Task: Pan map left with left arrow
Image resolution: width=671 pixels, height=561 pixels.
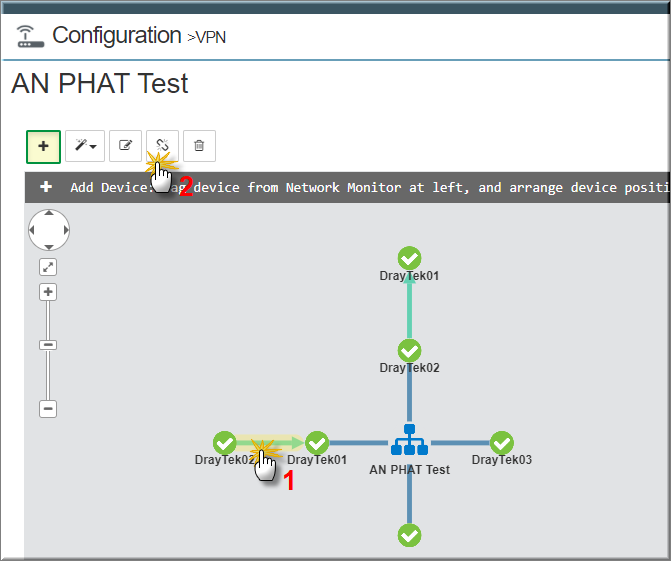Action: pyautogui.click(x=32, y=230)
